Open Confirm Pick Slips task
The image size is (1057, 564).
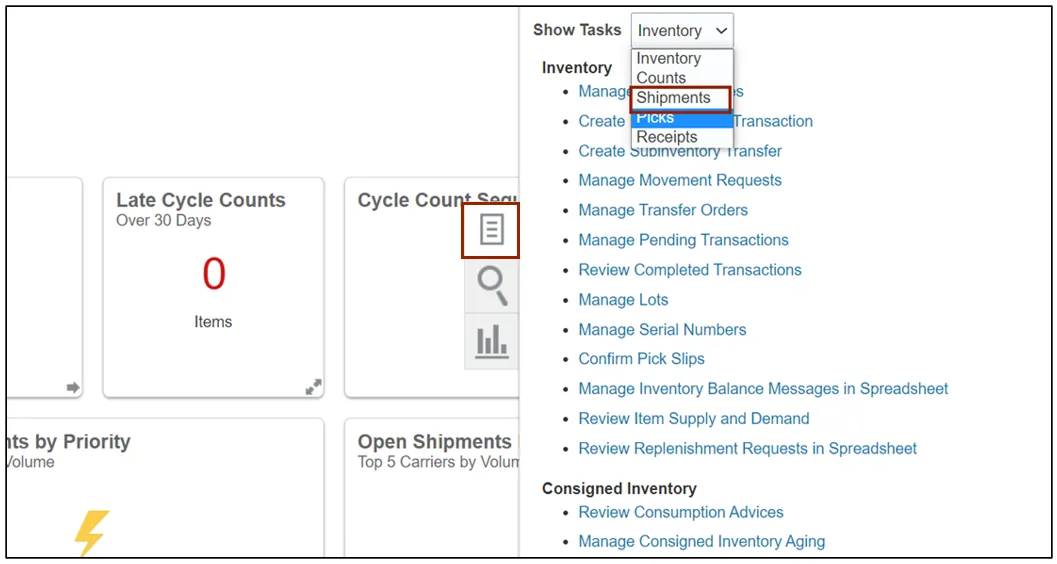tap(641, 359)
